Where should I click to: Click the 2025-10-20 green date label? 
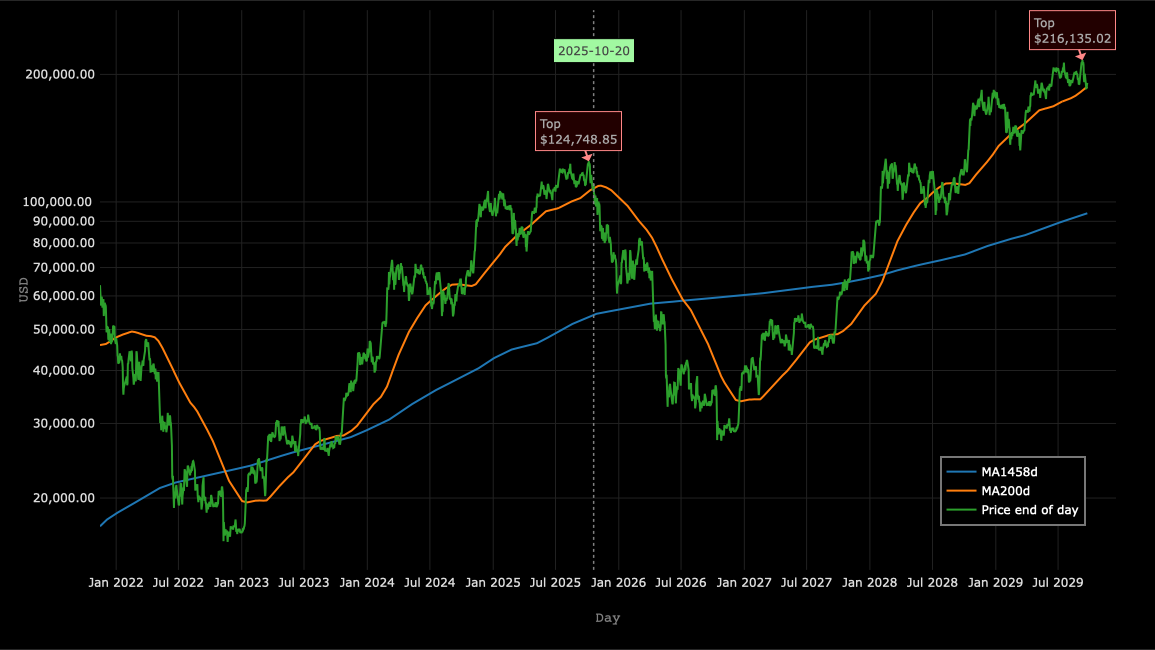[x=594, y=51]
